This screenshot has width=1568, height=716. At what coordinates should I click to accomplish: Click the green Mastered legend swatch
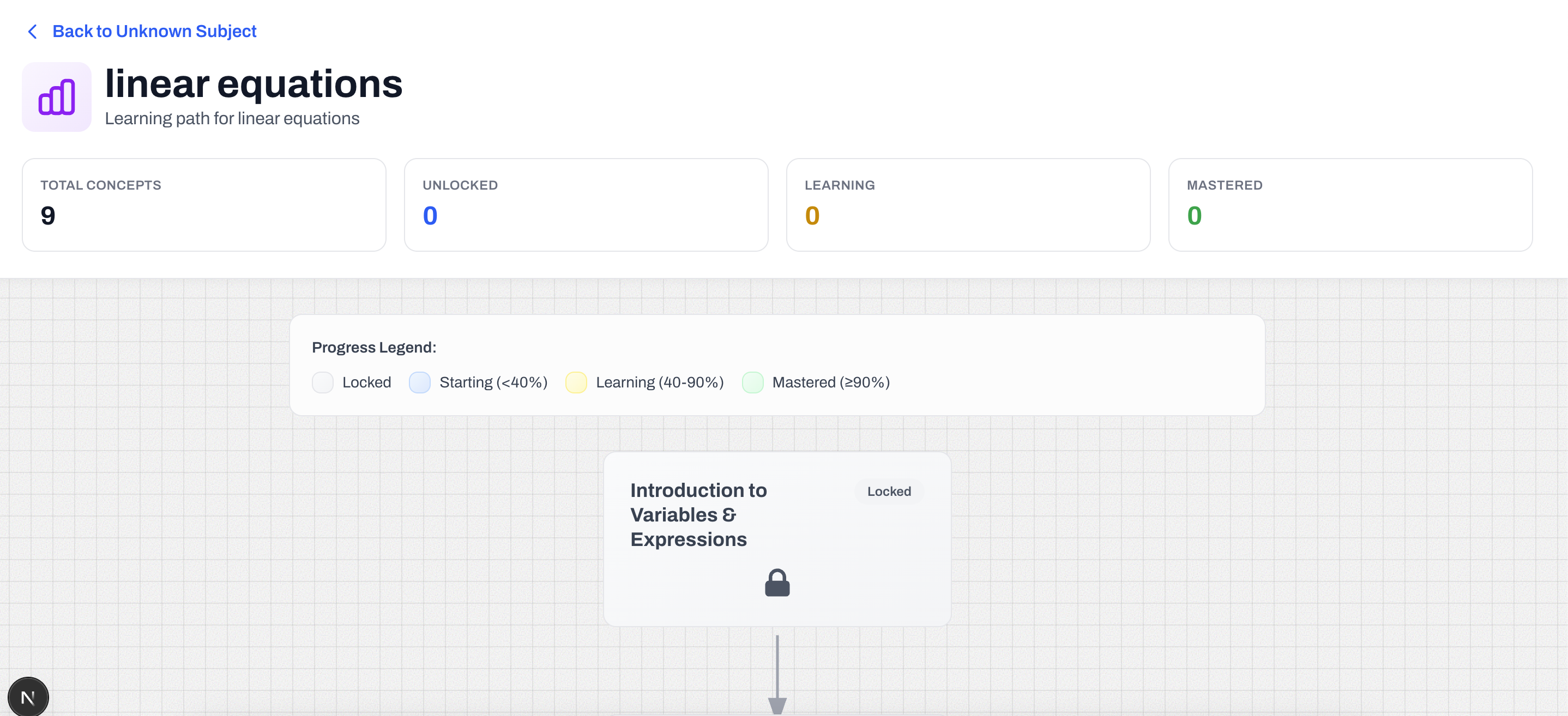pyautogui.click(x=752, y=383)
